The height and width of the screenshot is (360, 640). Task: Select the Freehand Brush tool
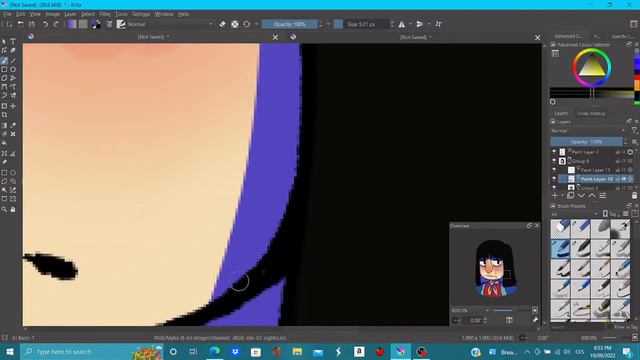click(x=4, y=61)
